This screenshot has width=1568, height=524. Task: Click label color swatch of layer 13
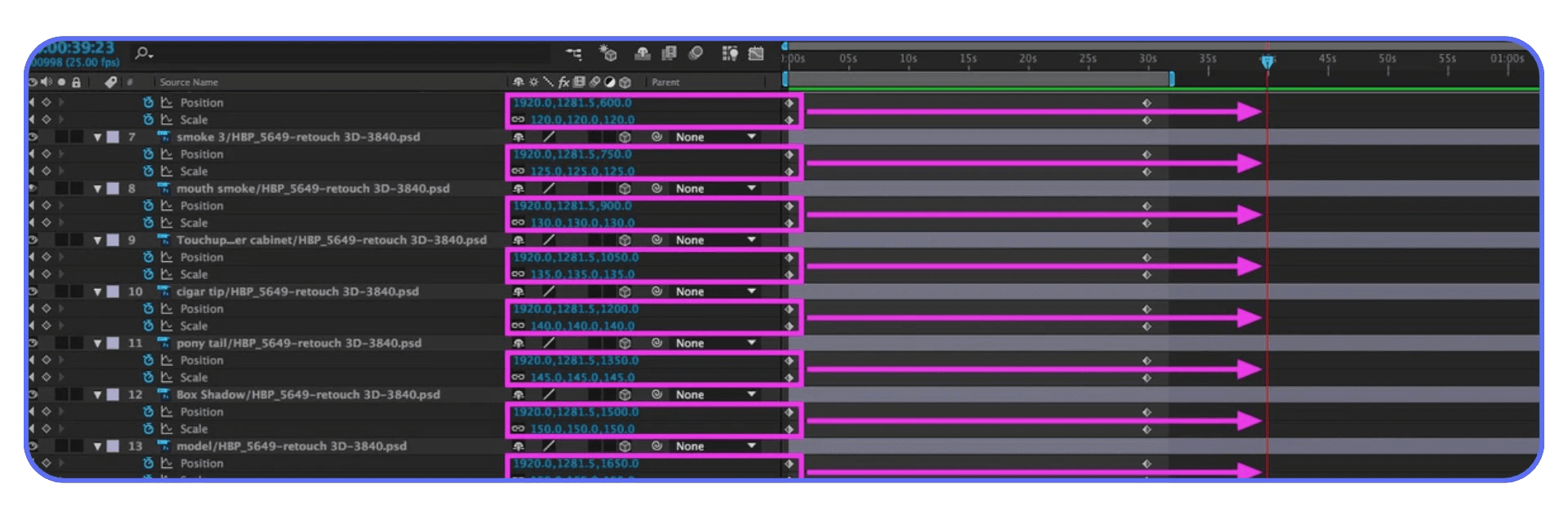[x=113, y=446]
